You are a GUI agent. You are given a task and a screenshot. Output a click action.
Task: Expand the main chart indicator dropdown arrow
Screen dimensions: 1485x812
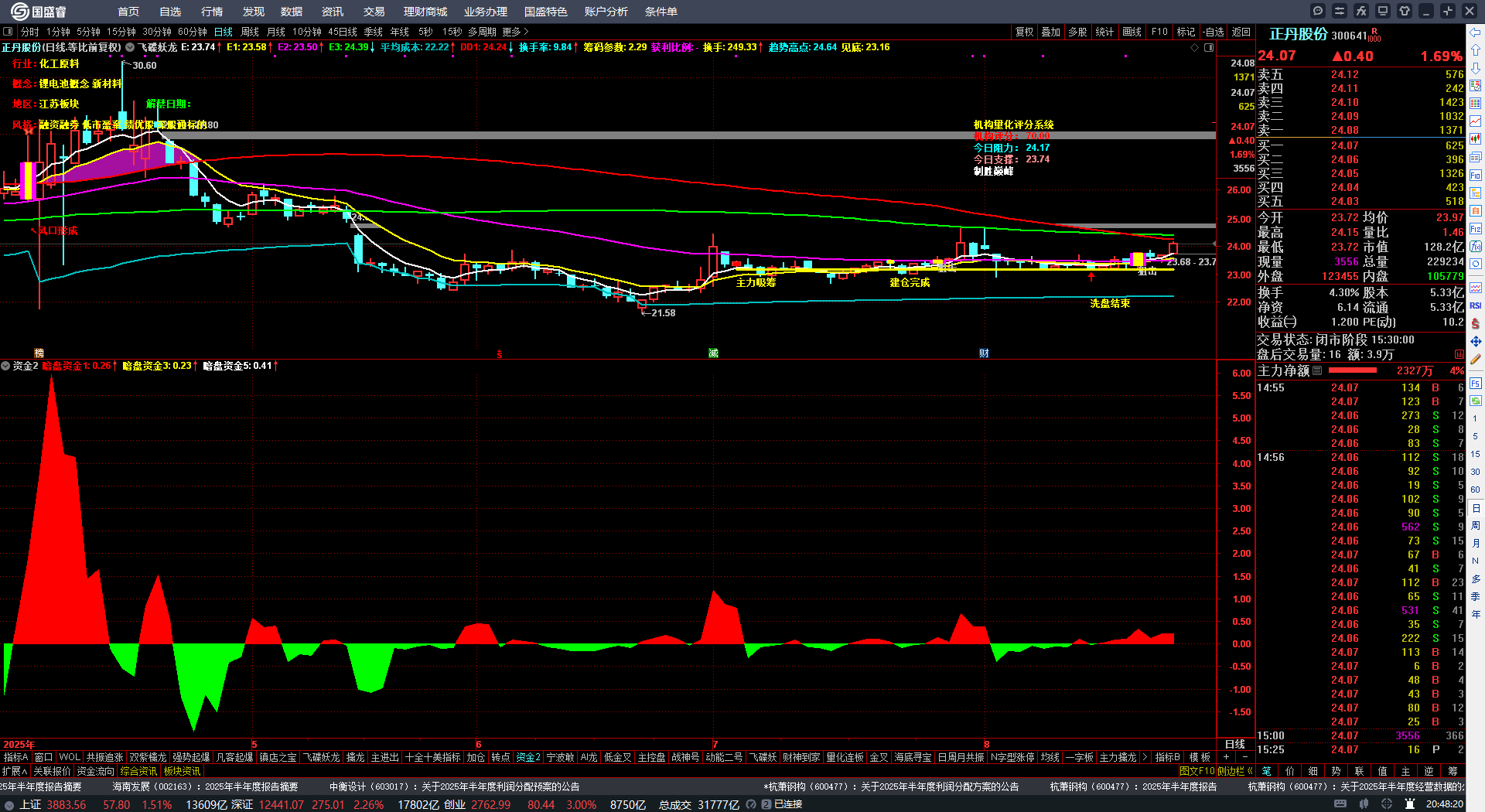[130, 47]
